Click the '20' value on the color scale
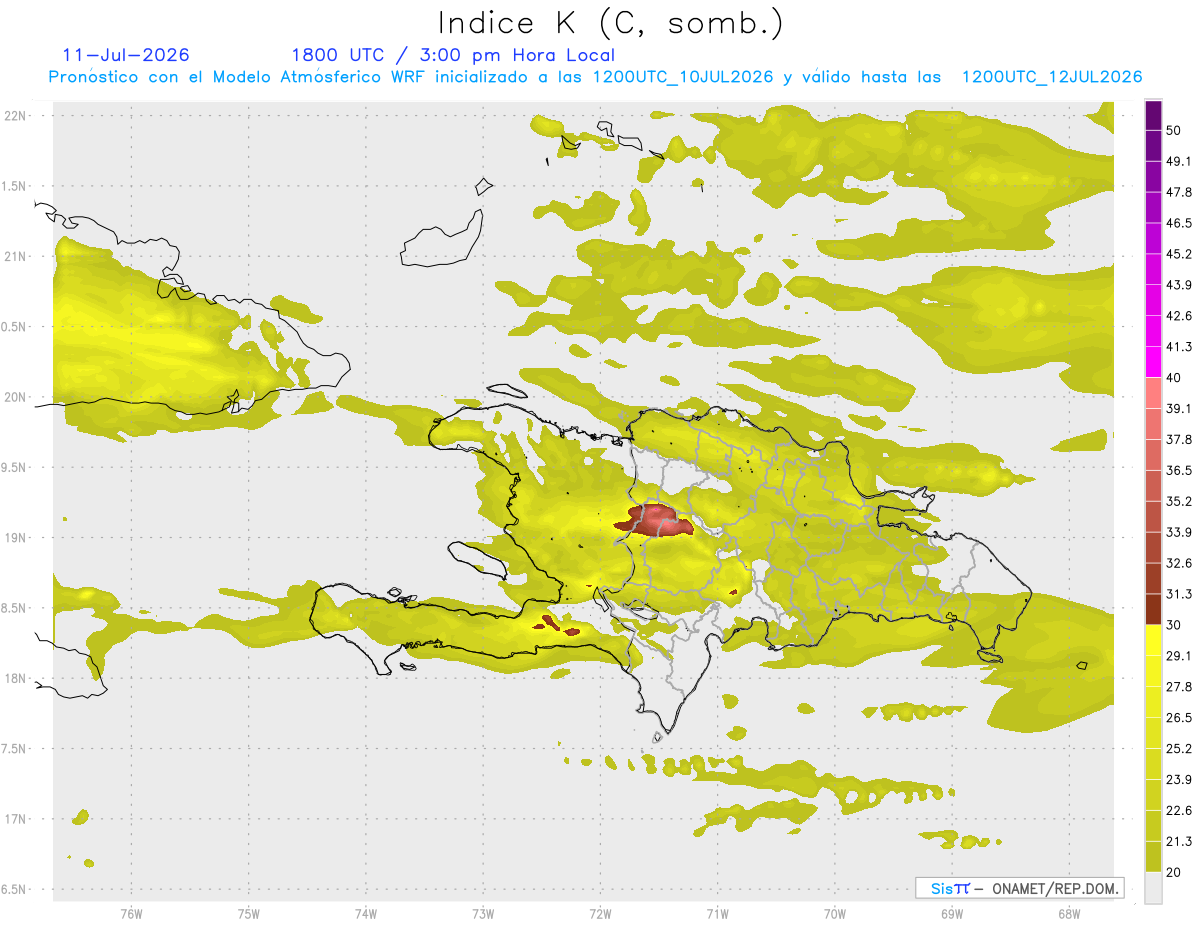The width and height of the screenshot is (1200, 927). (1174, 872)
